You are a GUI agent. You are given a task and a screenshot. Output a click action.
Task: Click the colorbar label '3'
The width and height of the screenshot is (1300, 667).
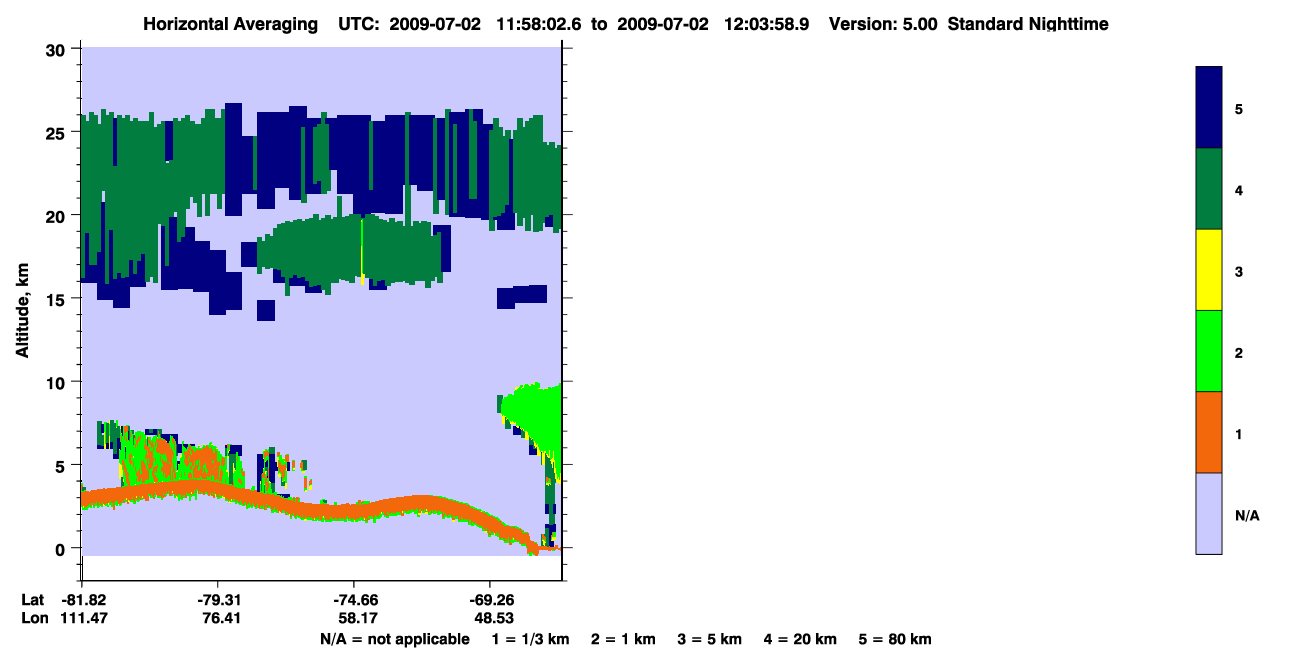(1239, 270)
